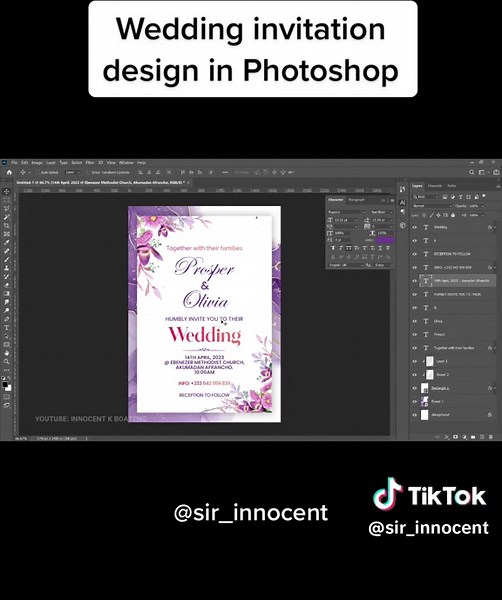Viewport: 502px width, 600px height.
Task: Click the delete layer trash icon
Action: coord(491,437)
